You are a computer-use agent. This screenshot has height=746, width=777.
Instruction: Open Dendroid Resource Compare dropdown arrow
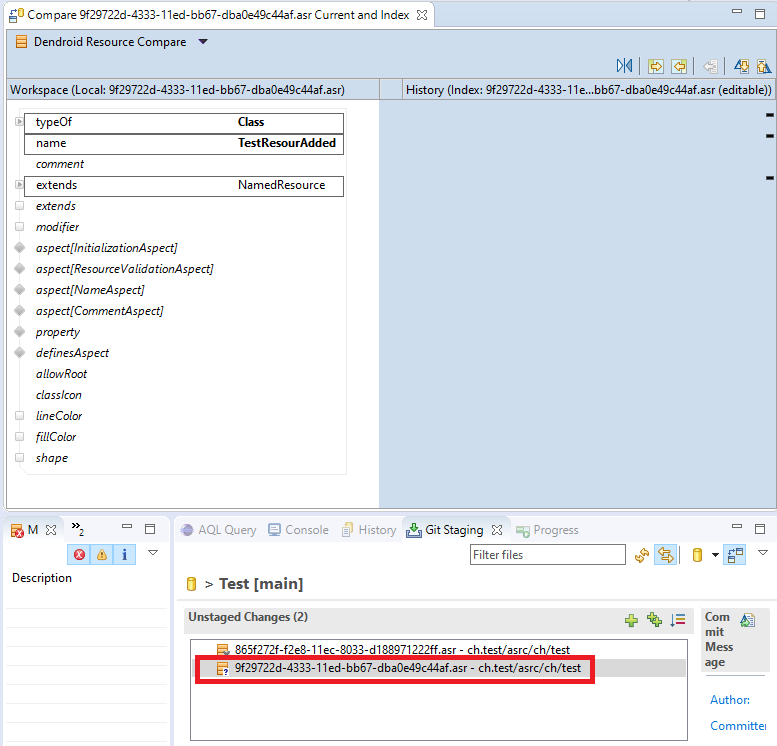203,42
